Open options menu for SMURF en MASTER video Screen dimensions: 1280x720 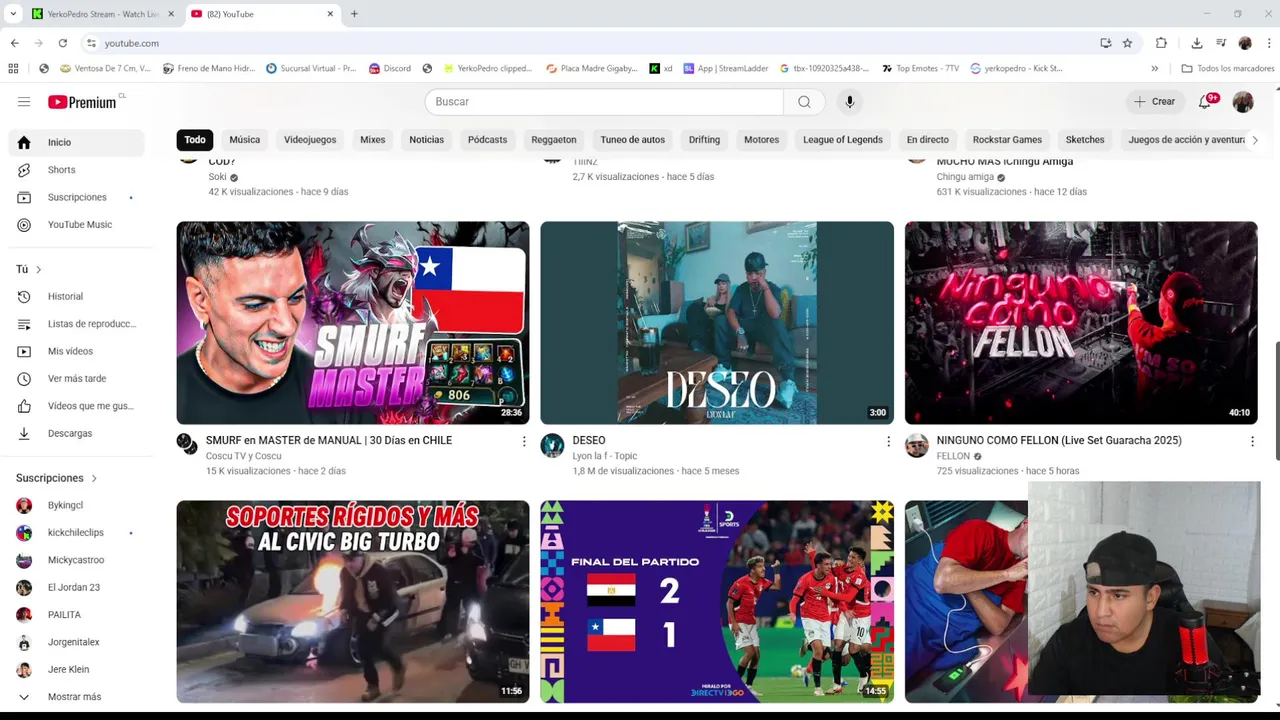[x=524, y=441]
